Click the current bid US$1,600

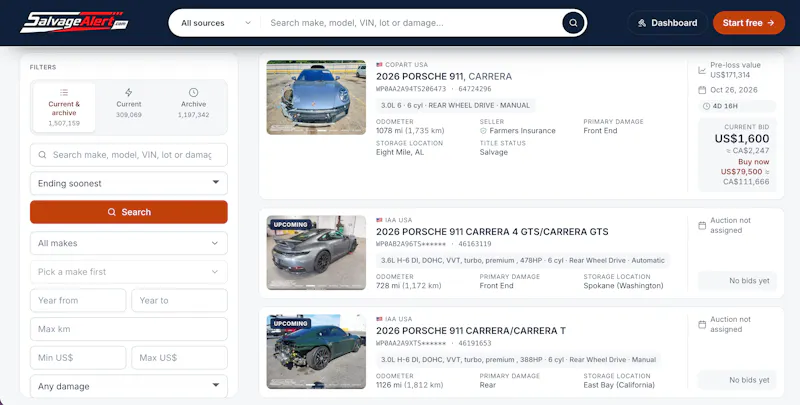click(742, 138)
